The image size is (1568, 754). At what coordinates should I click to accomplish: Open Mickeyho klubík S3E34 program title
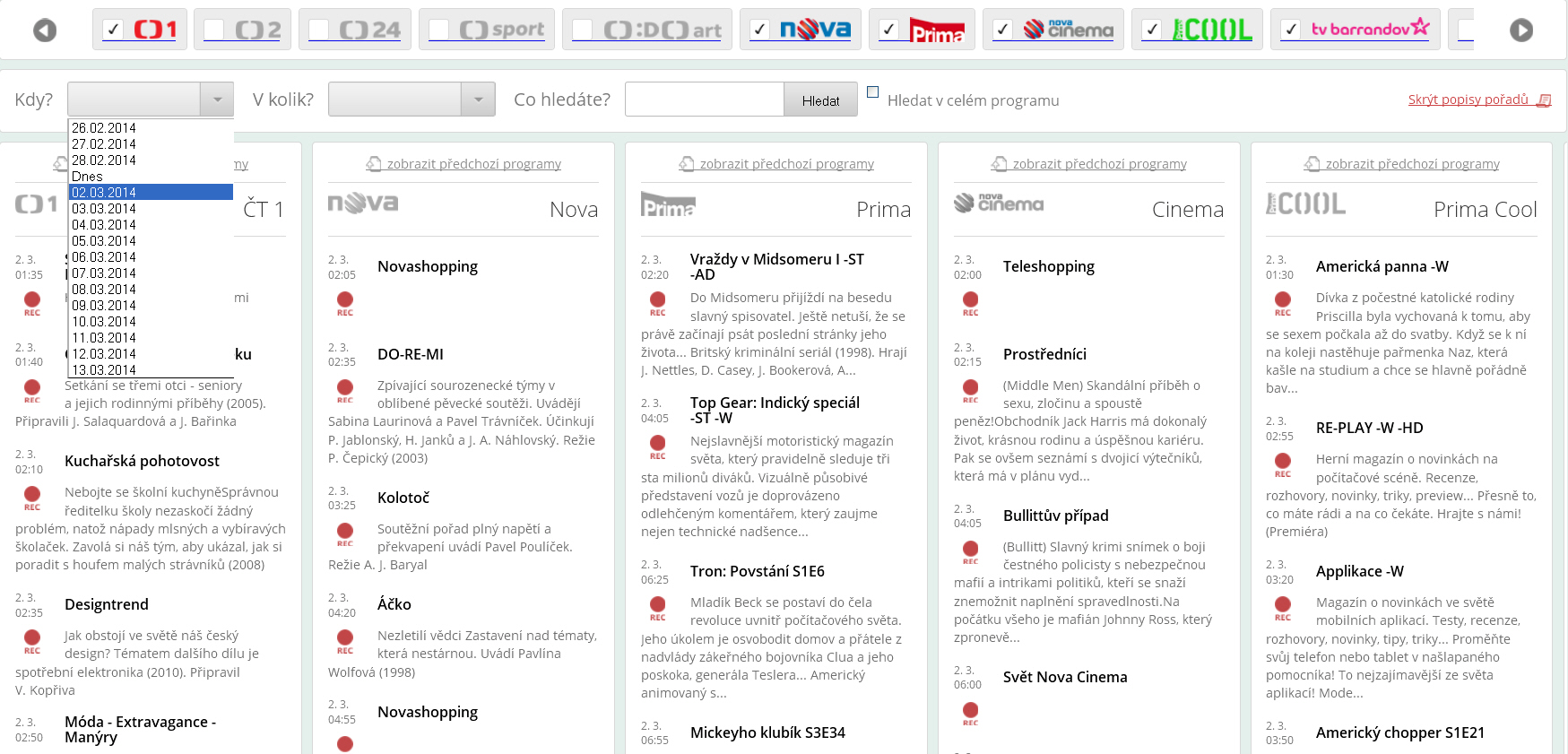pos(767,732)
